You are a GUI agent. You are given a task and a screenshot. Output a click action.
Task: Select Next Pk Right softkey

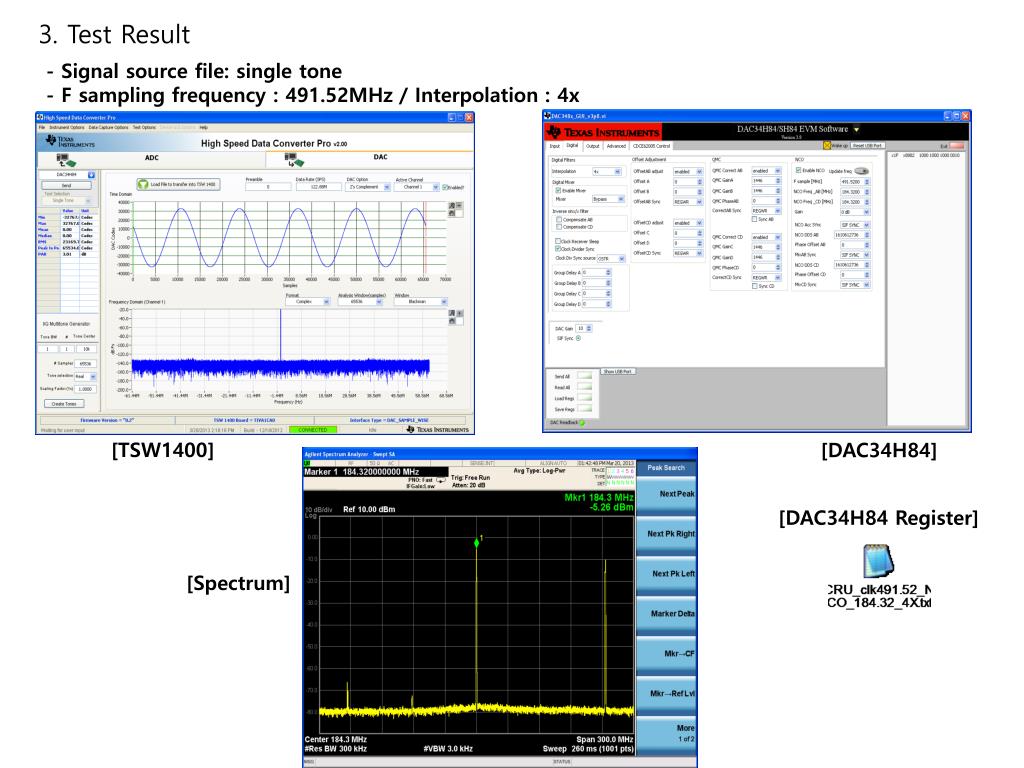666,534
